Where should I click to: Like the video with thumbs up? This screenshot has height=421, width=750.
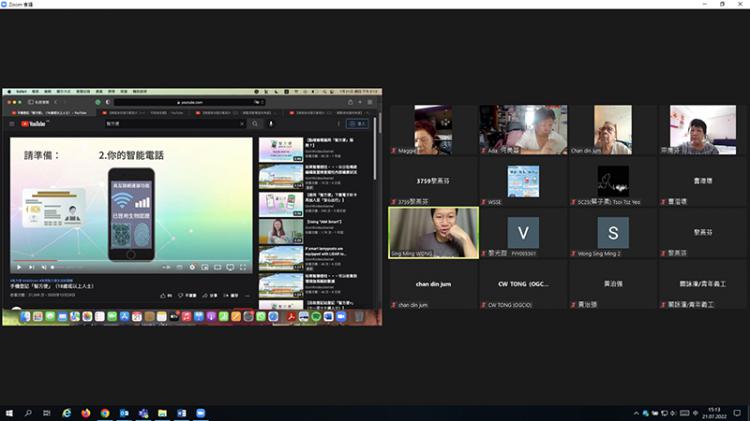pos(164,295)
